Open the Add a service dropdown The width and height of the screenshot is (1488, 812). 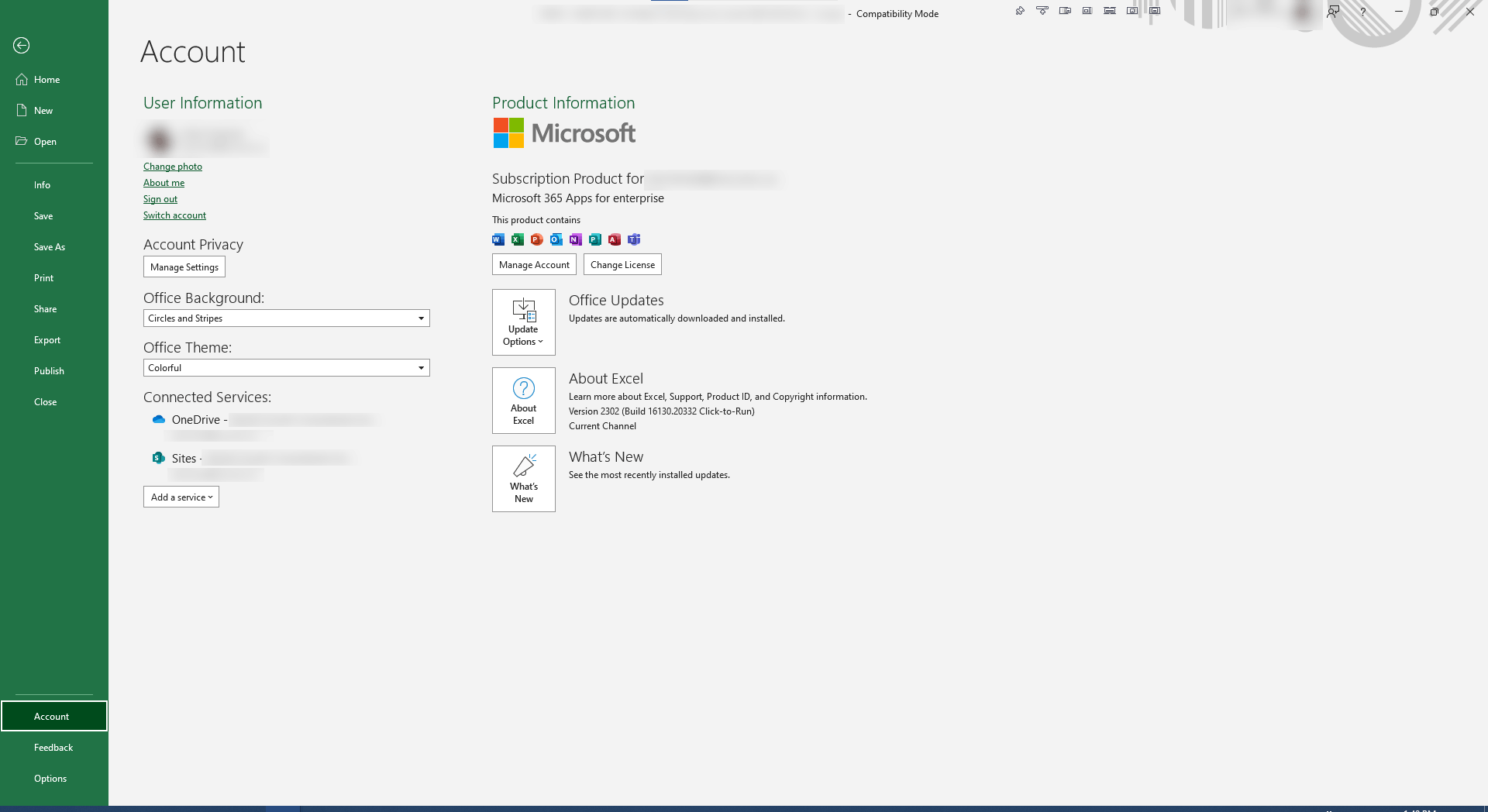(181, 497)
